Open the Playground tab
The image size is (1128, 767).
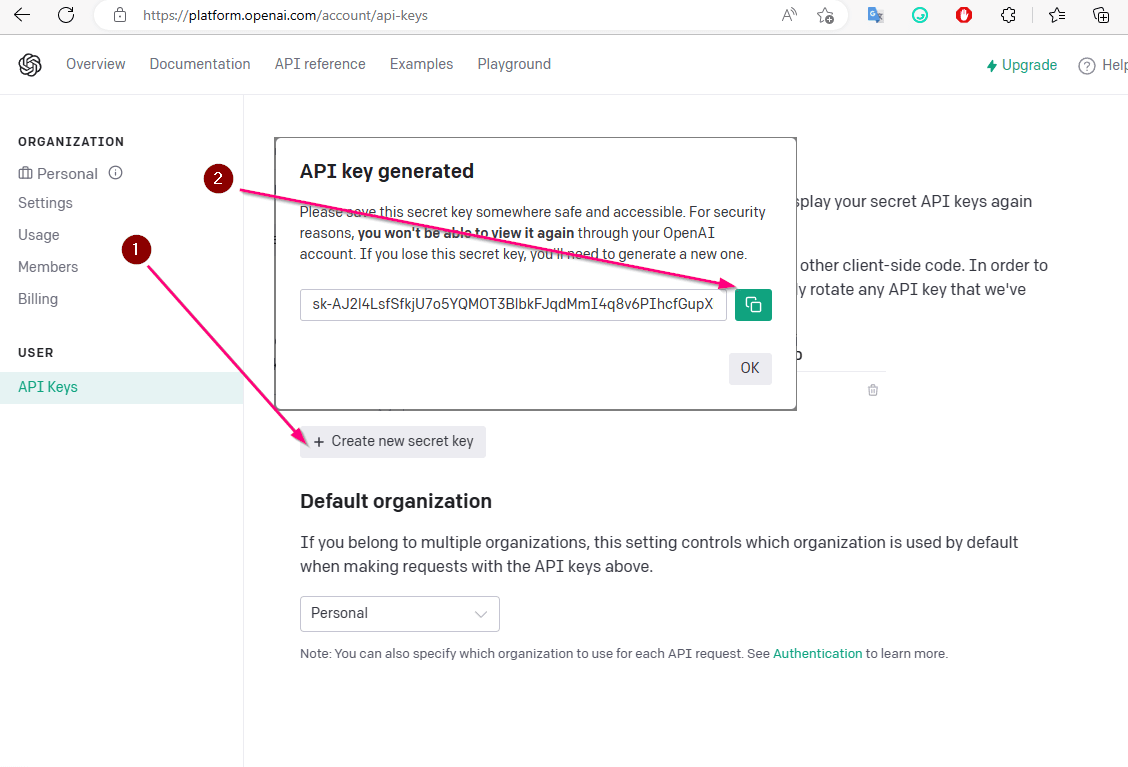514,64
